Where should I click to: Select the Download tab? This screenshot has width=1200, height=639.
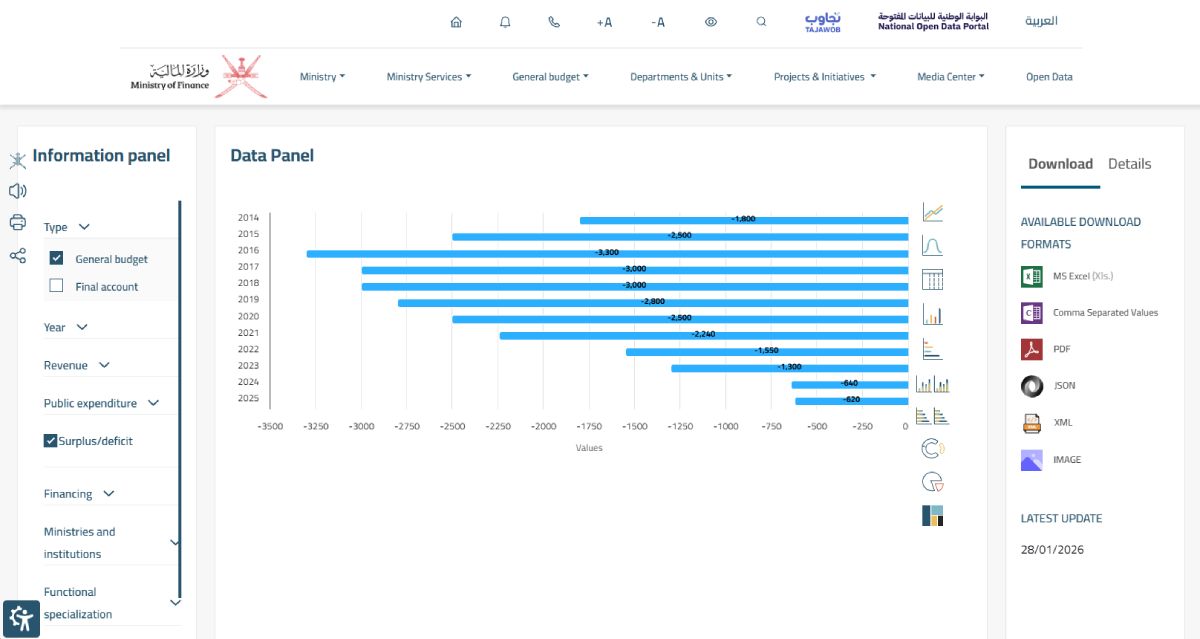pyautogui.click(x=1060, y=164)
